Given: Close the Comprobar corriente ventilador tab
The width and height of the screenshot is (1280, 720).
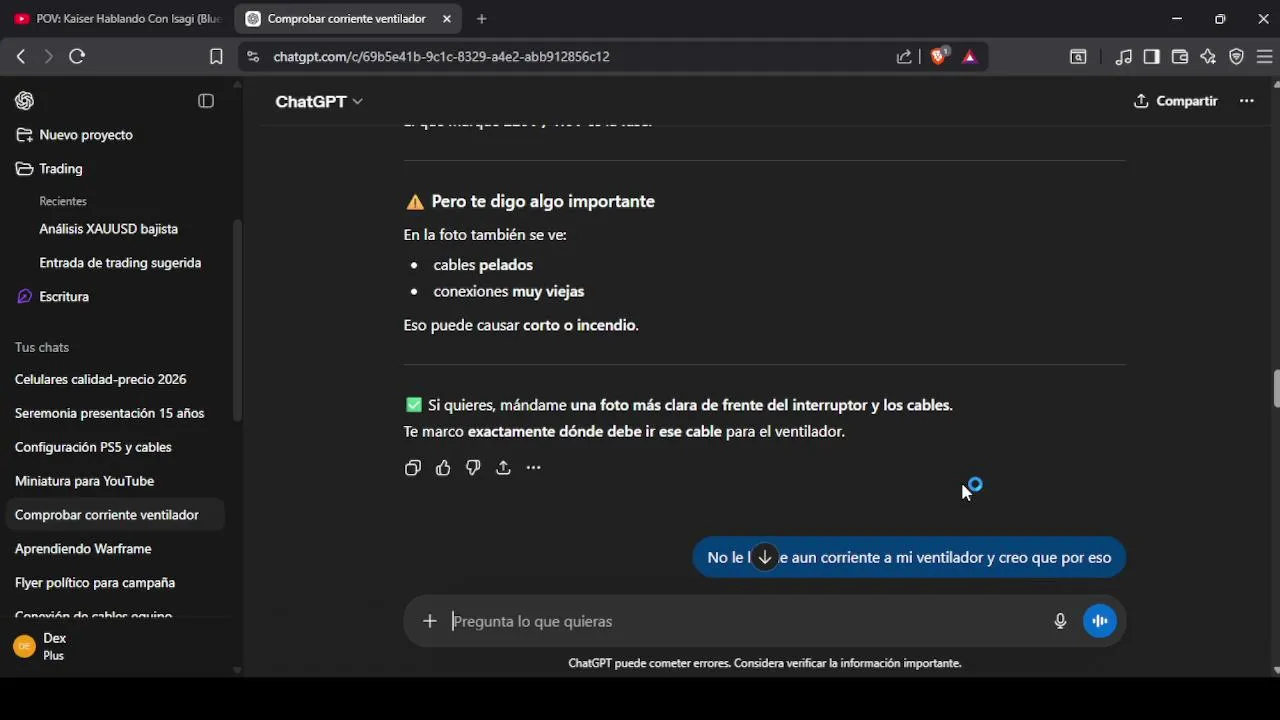Looking at the screenshot, I should click(447, 19).
